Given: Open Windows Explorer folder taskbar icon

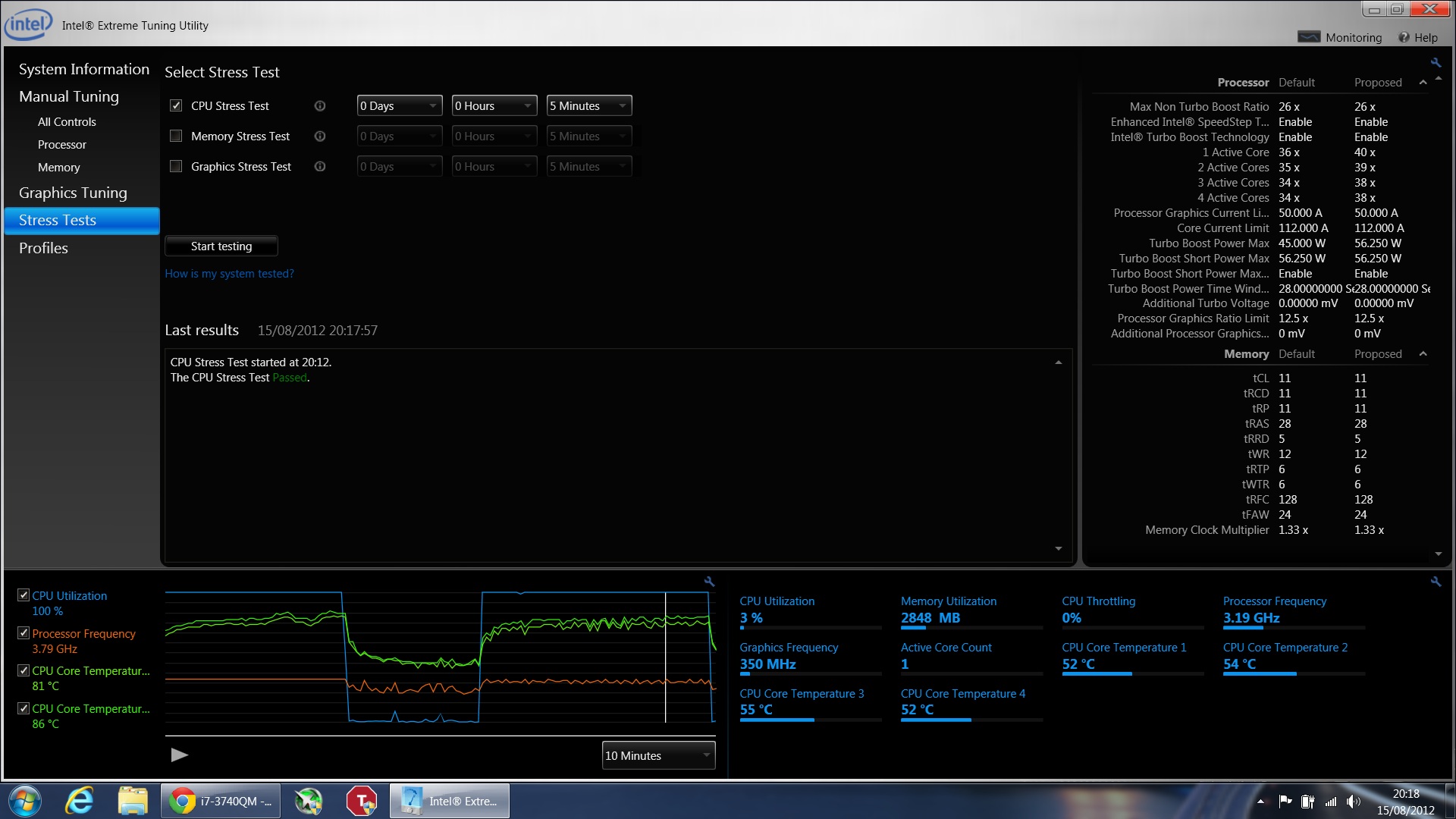Looking at the screenshot, I should click(x=133, y=801).
